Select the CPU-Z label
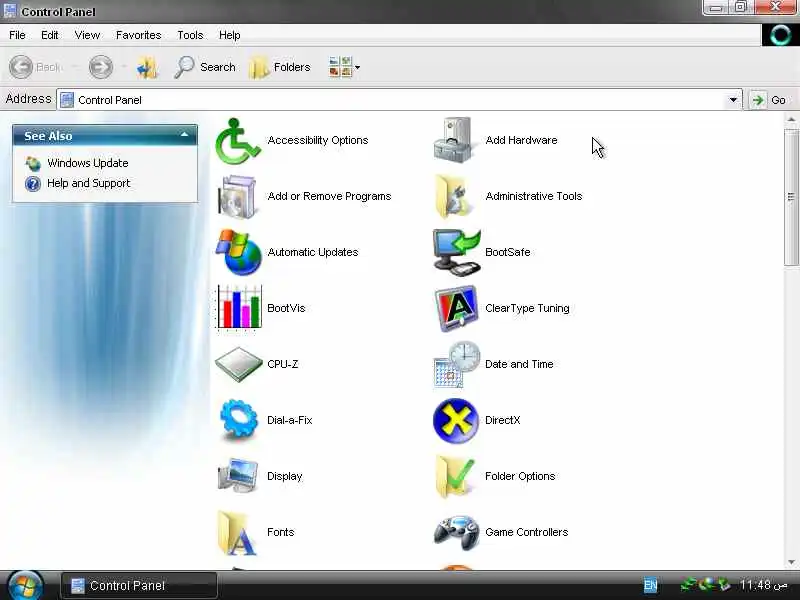The image size is (800, 600). 283,364
